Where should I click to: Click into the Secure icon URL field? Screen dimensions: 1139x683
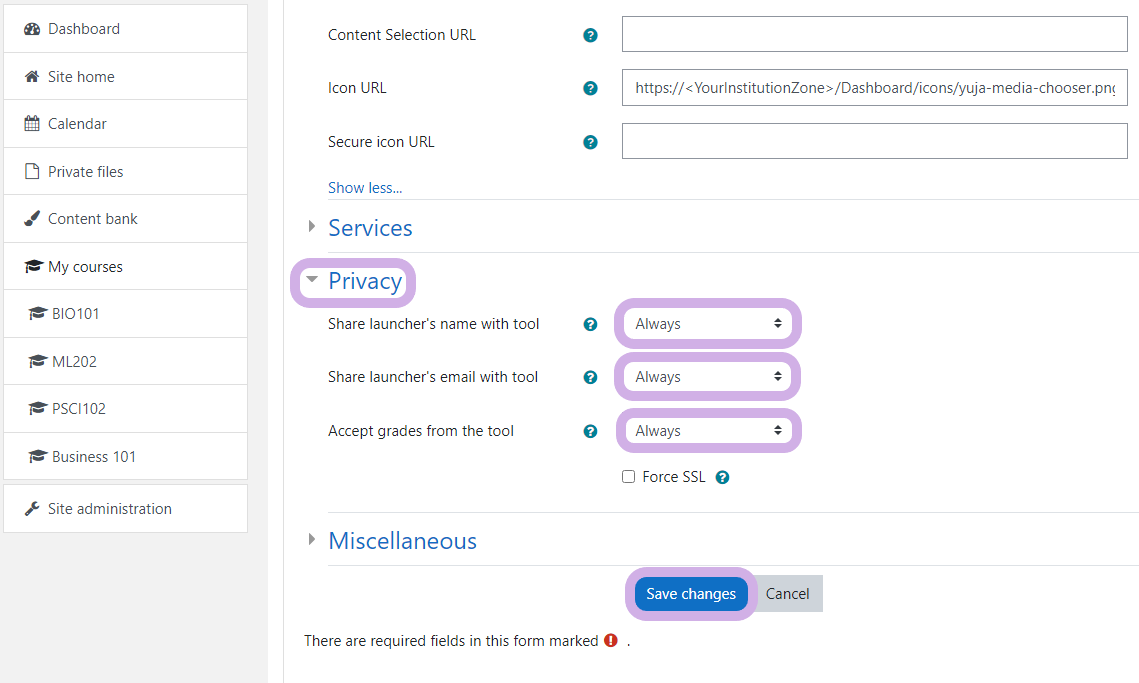tap(874, 142)
